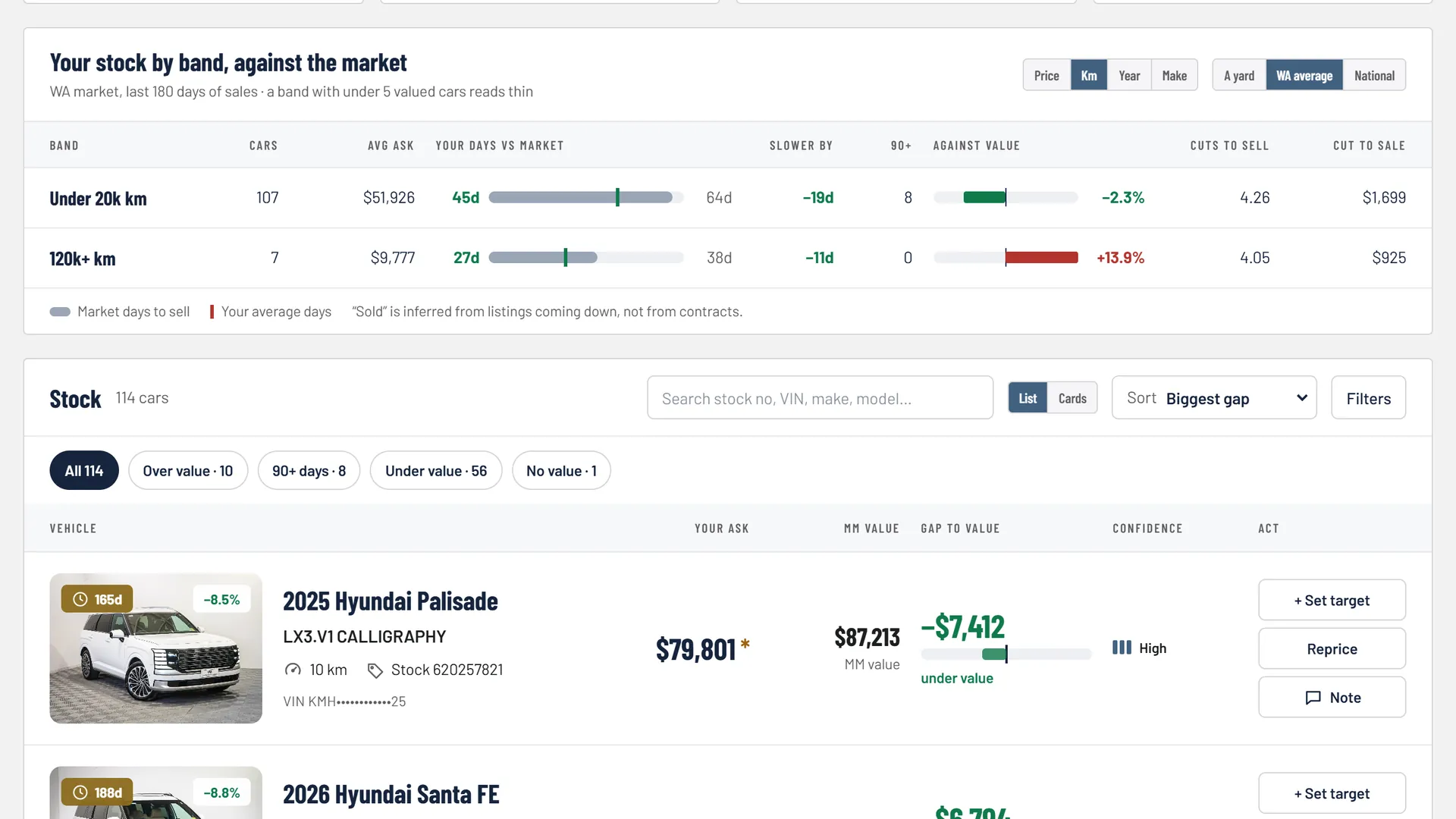Compare against WA average
Screen dimensions: 1456x819
(1304, 75)
